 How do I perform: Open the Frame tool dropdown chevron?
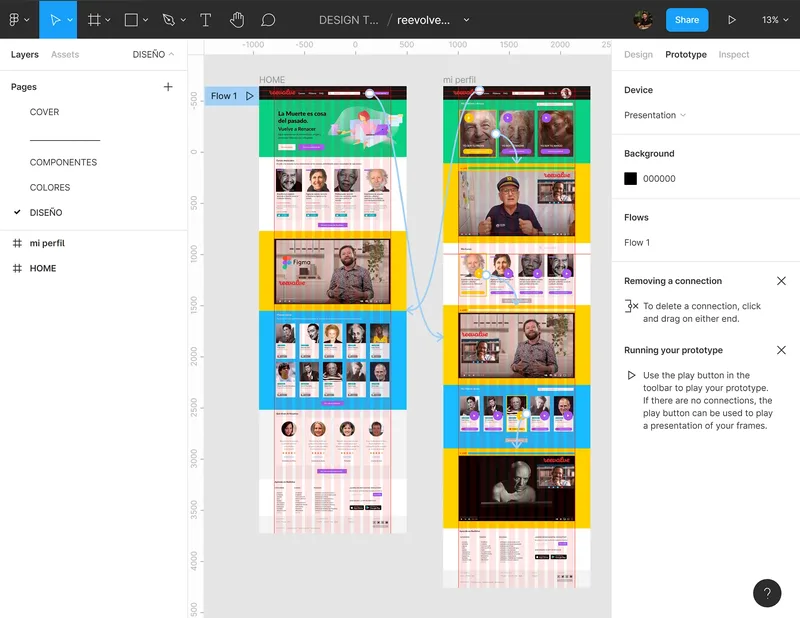pyautogui.click(x=108, y=20)
